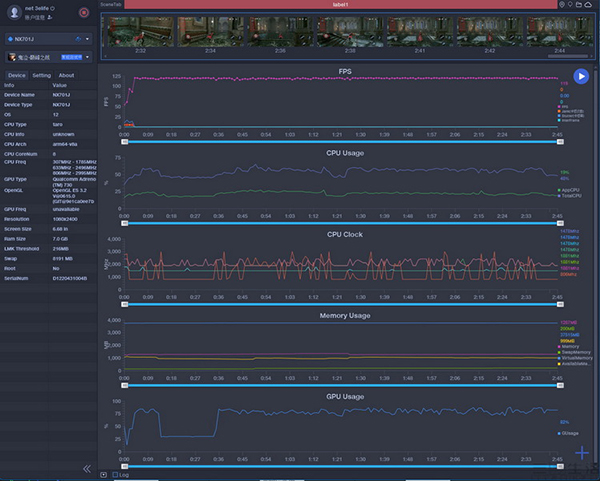Toggle the Log checkbox at the bottom
The height and width of the screenshot is (481, 600).
115,474
